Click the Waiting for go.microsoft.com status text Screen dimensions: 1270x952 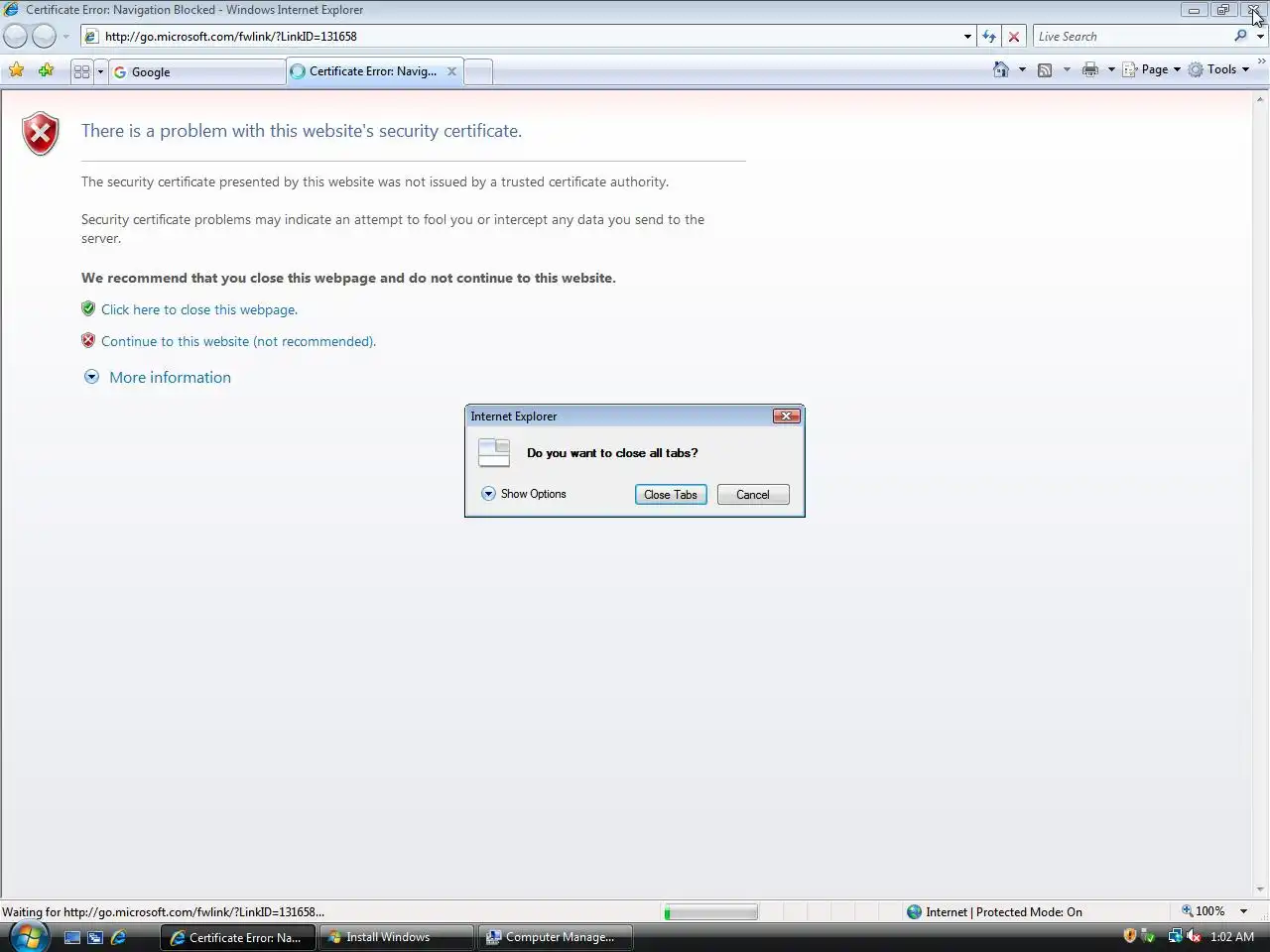click(x=163, y=912)
